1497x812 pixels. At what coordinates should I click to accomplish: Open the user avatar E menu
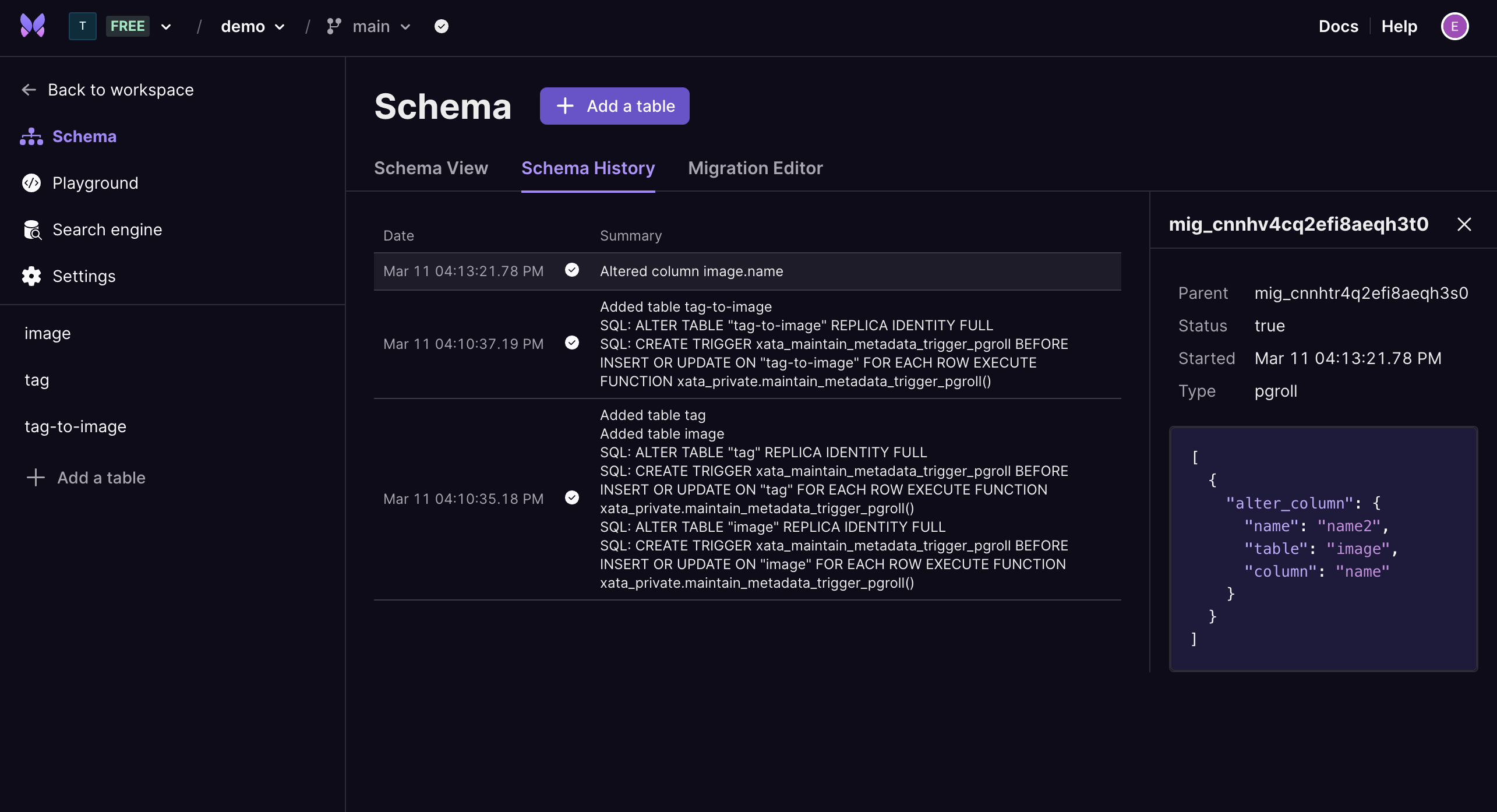pyautogui.click(x=1454, y=26)
